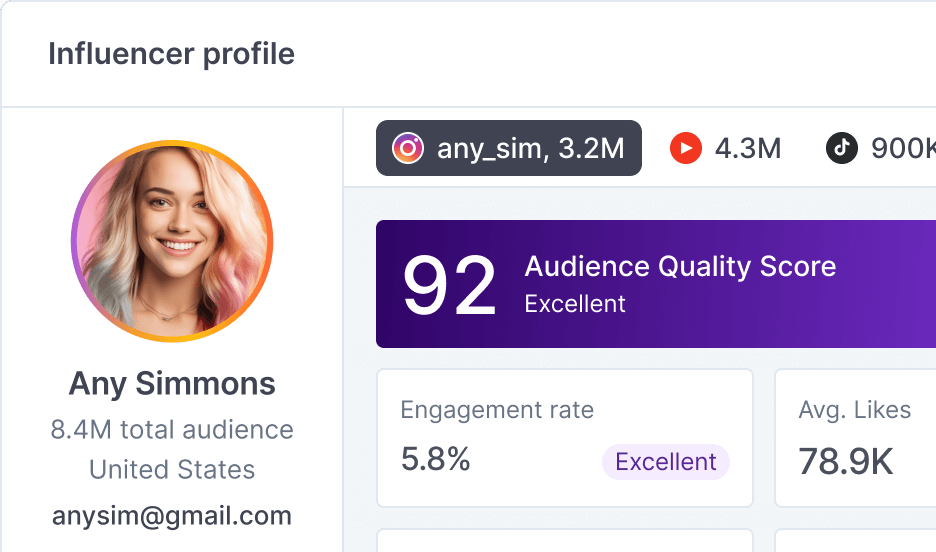Image resolution: width=936 pixels, height=552 pixels.
Task: Click the Audience Quality Score title
Action: pos(680,267)
